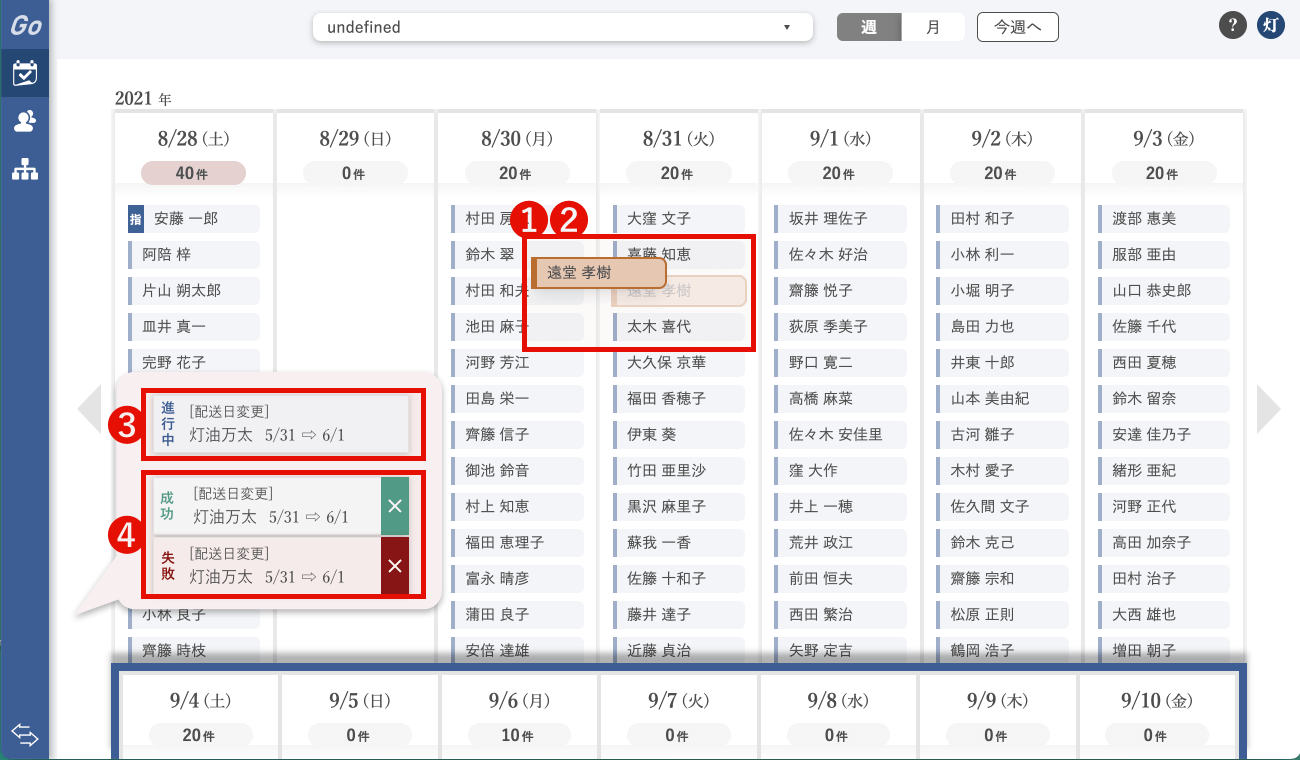
Task: Select 近藤 貞治 entry
Action: 679,651
